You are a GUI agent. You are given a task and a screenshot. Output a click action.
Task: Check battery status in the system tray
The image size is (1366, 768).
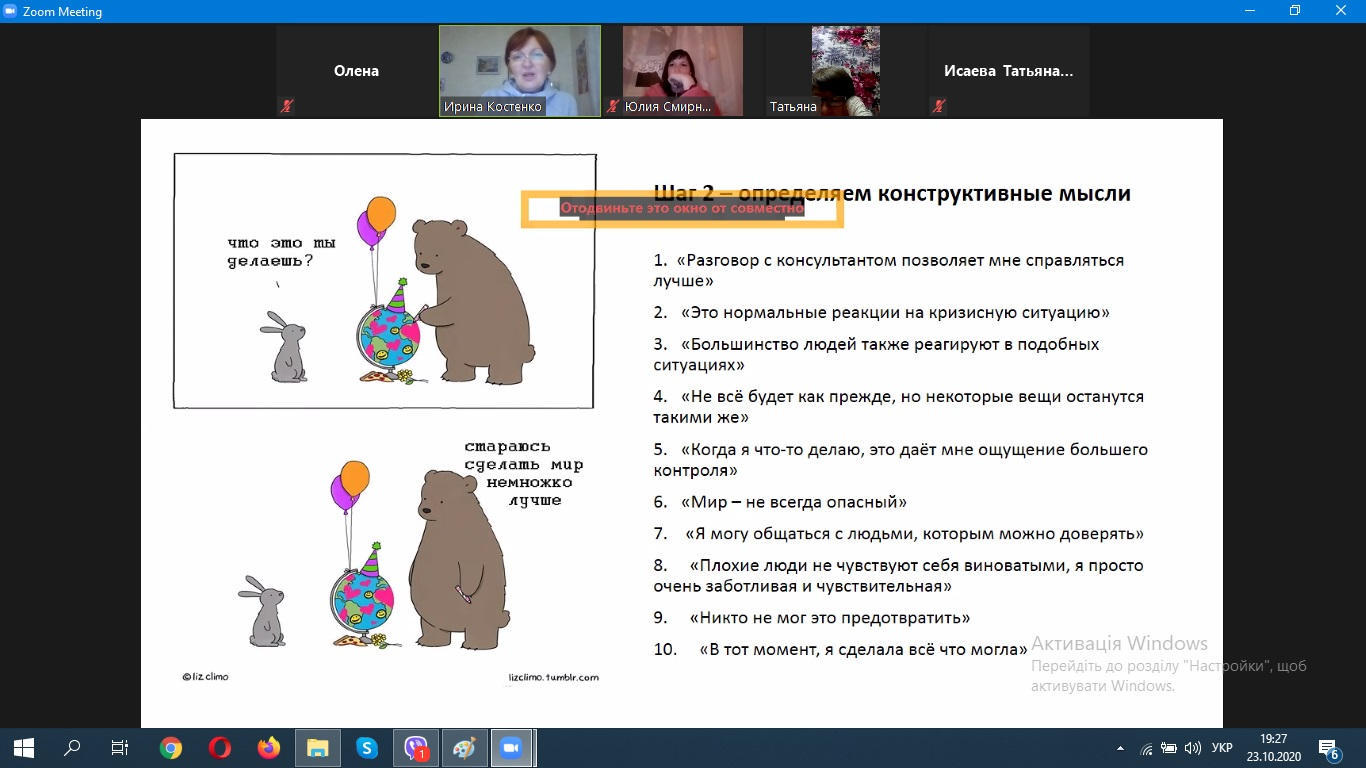coord(1168,748)
